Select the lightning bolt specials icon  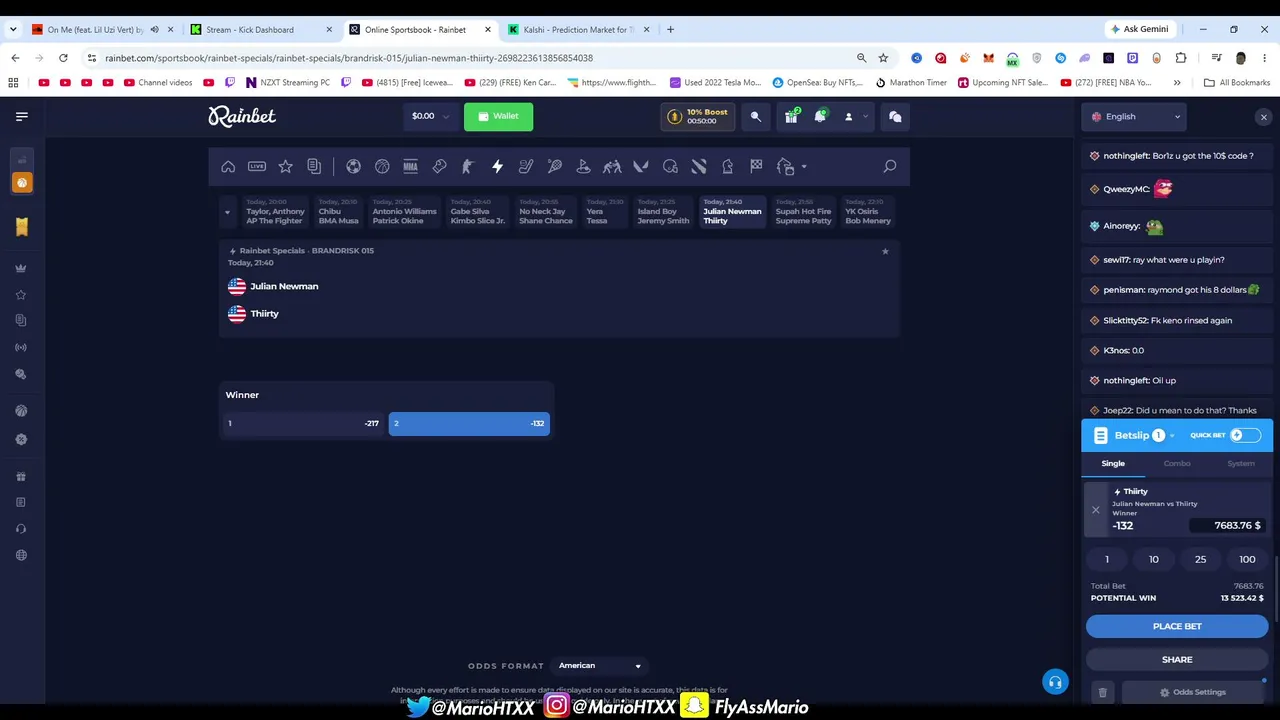click(497, 166)
